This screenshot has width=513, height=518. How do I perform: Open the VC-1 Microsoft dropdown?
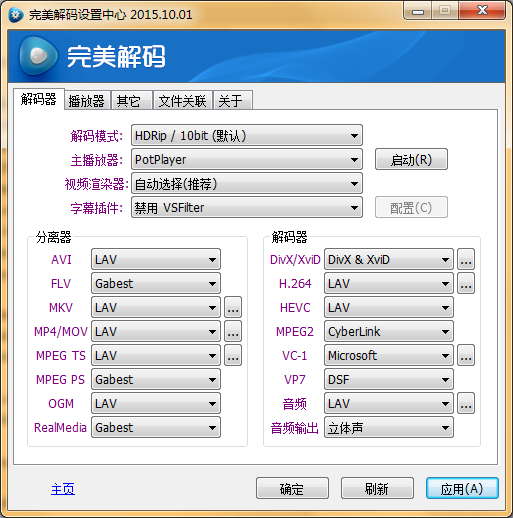[x=389, y=355]
